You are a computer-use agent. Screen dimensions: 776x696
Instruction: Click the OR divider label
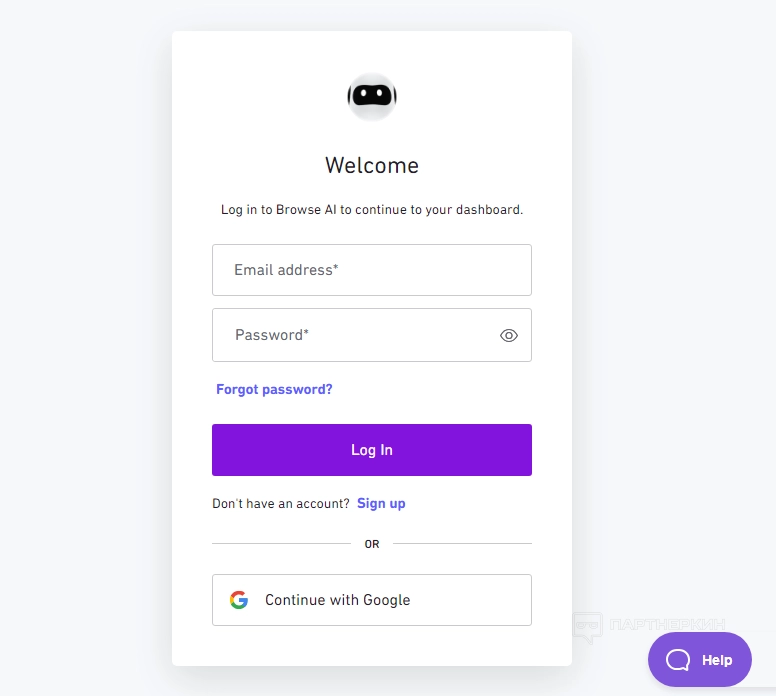click(372, 544)
